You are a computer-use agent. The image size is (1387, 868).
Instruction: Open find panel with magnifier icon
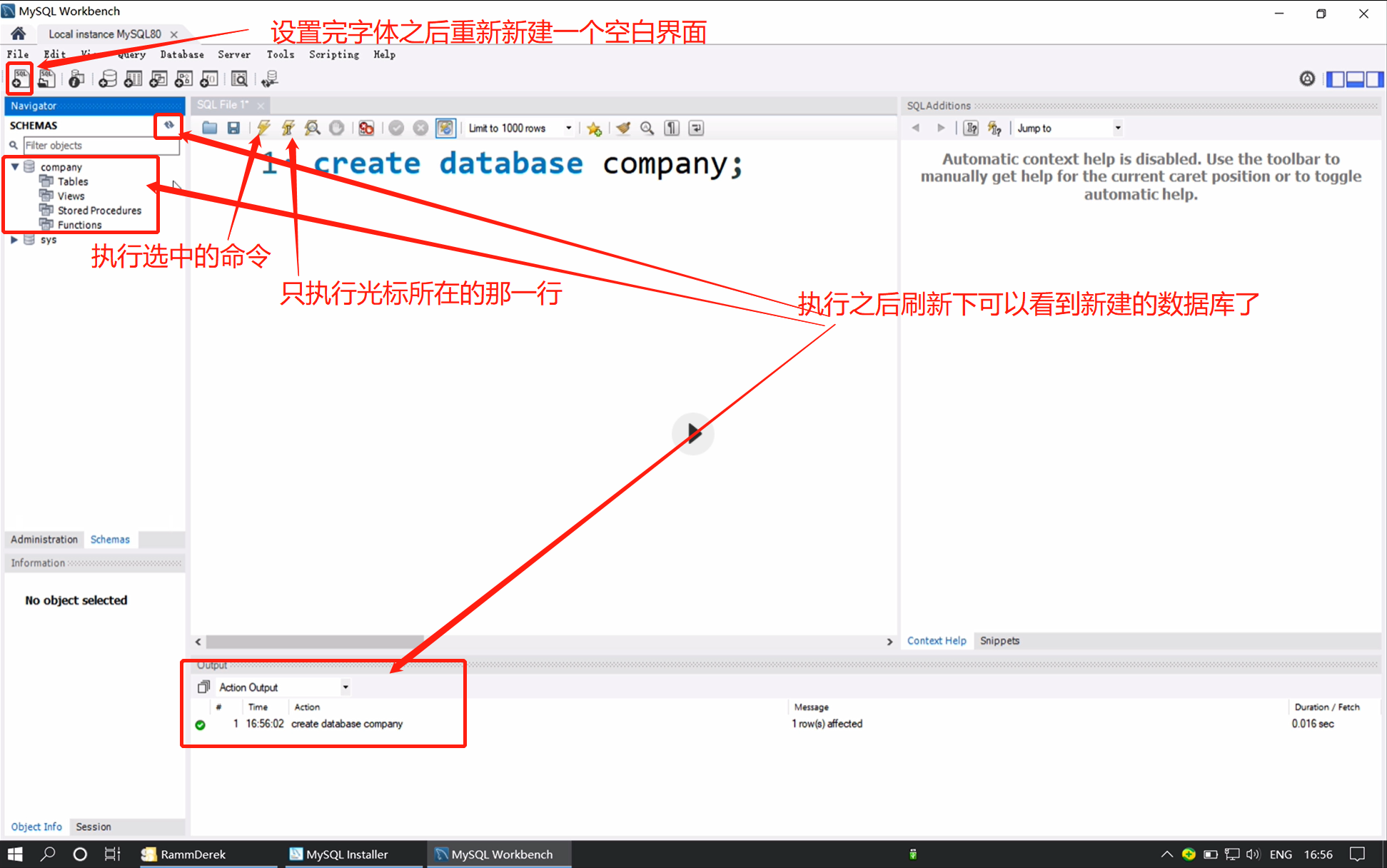647,128
